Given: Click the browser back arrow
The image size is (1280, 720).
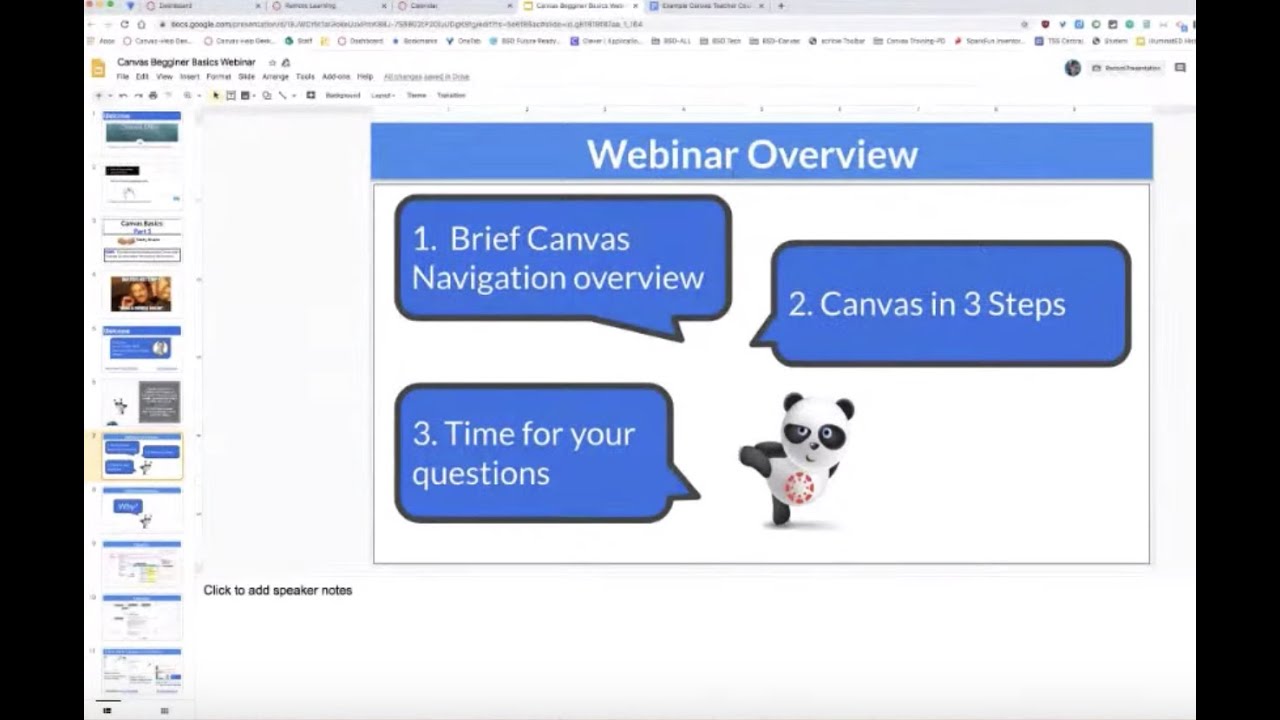Looking at the screenshot, I should tap(92, 24).
